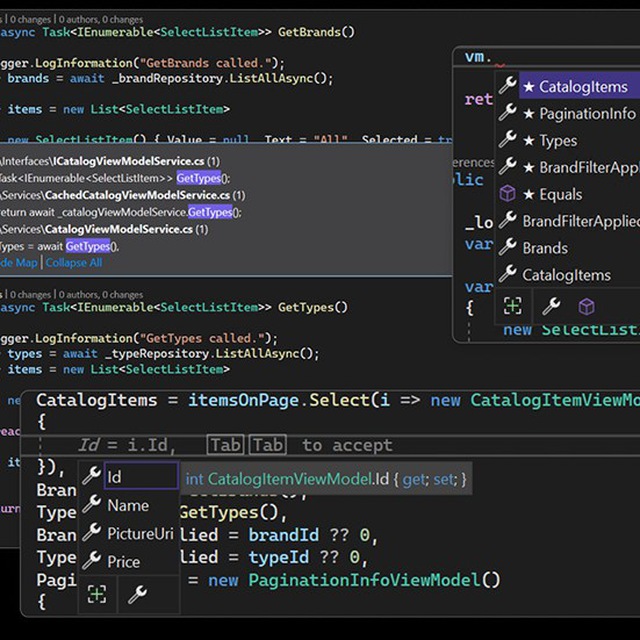Viewport: 640px width, 640px height.
Task: Toggle target-typed filter below the Price suggestion
Action: [x=97, y=594]
